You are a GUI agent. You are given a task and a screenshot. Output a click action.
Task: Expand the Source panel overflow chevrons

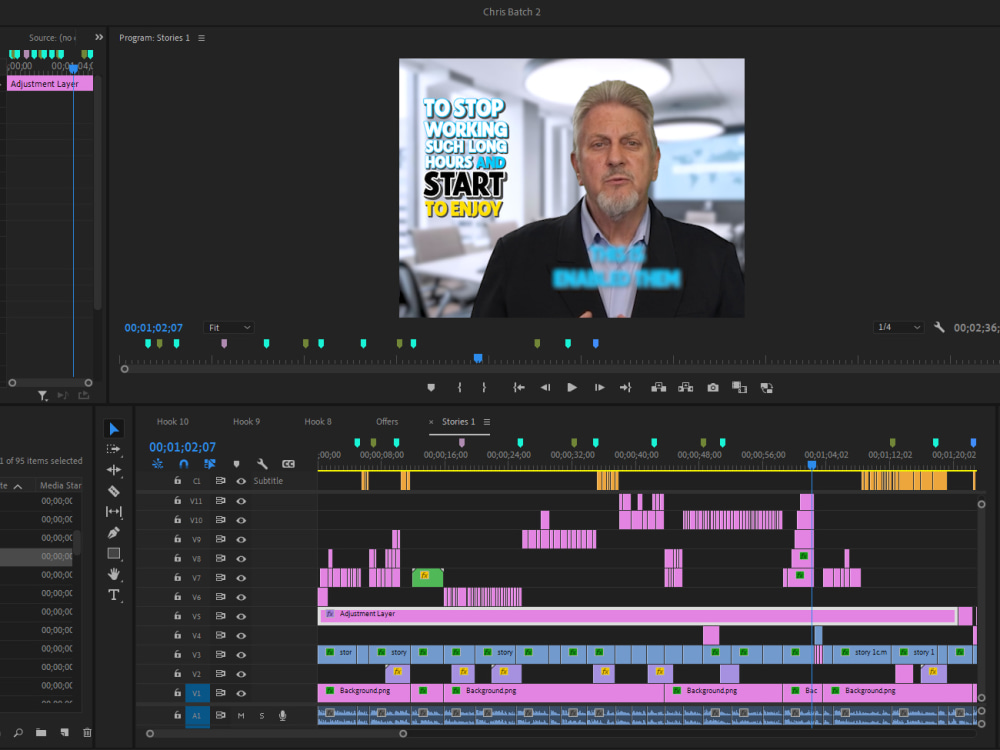click(x=99, y=38)
